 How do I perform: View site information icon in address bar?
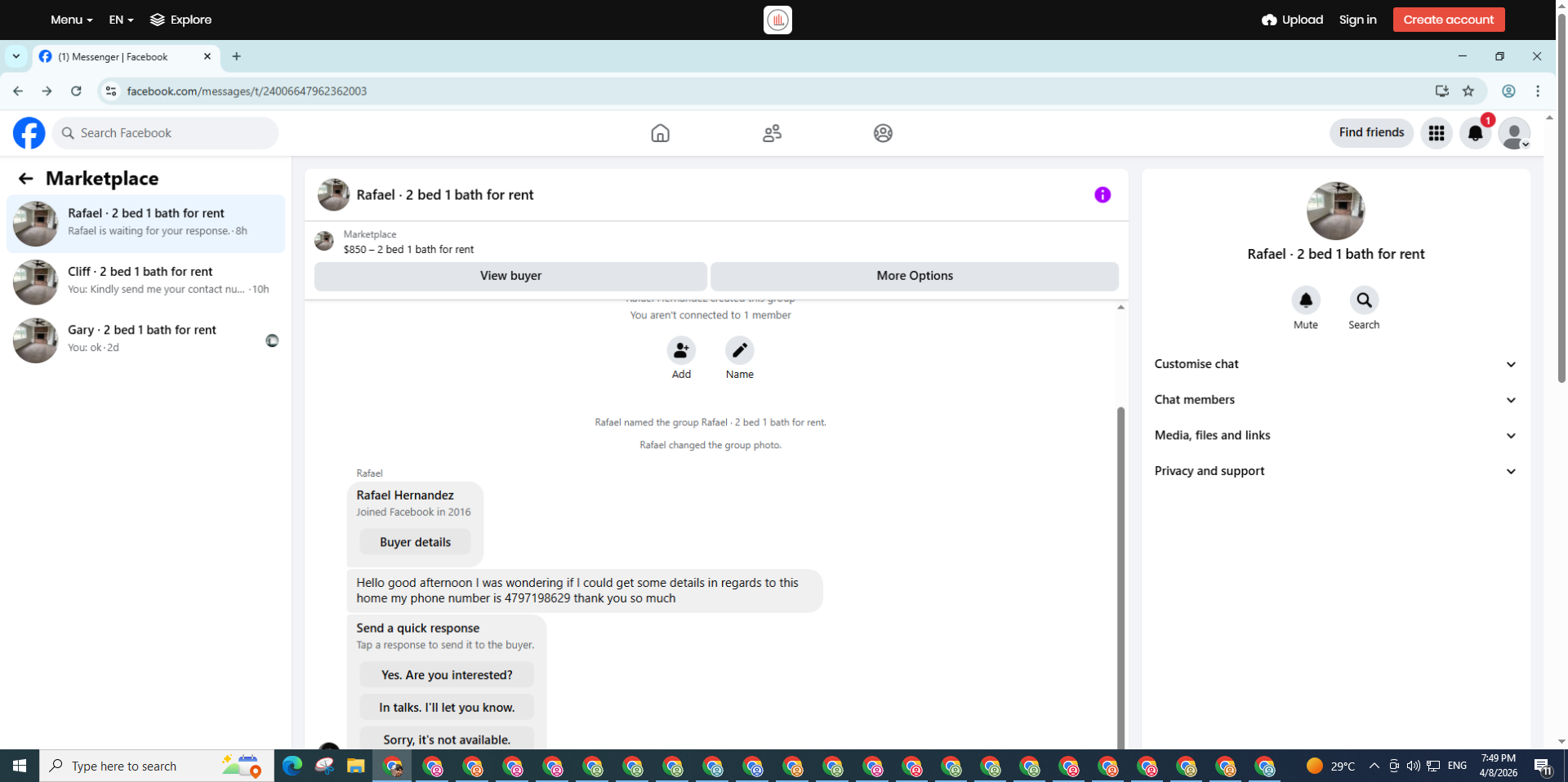click(x=111, y=91)
